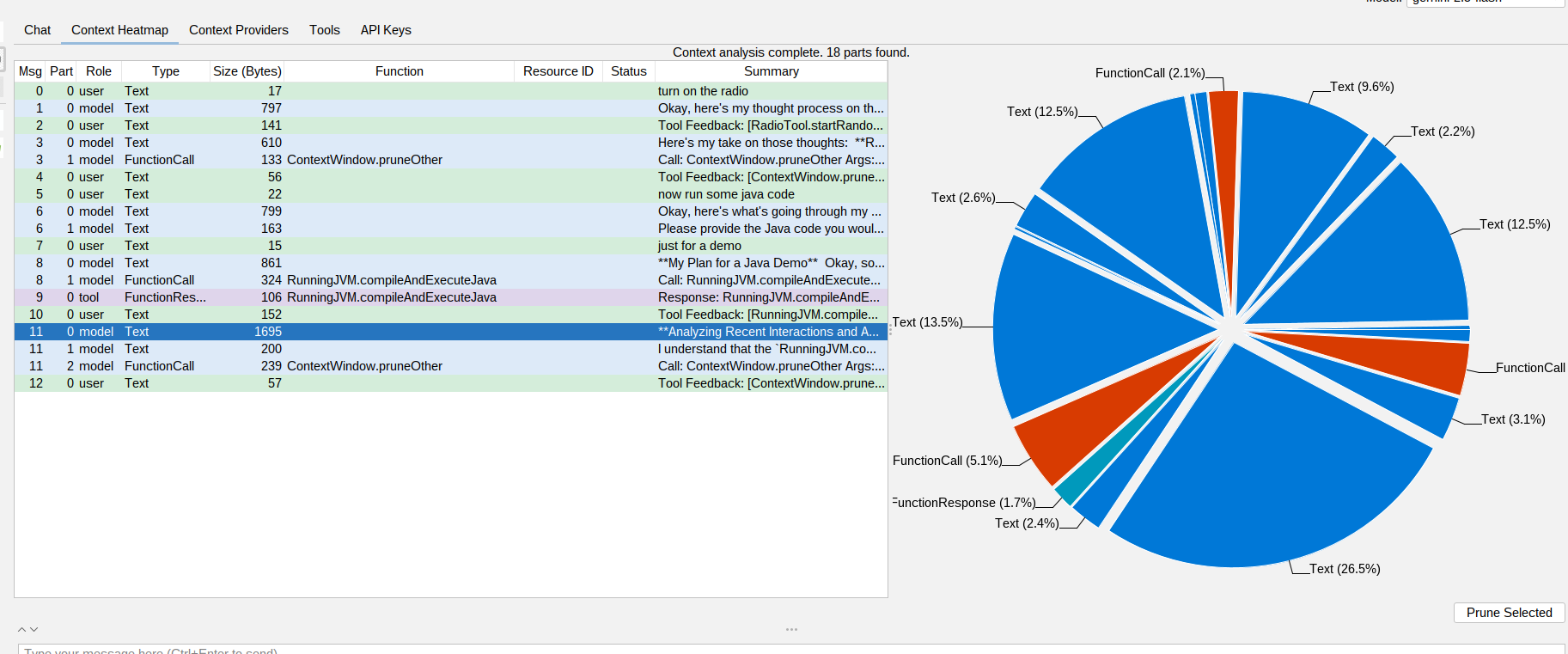Sort table by Size (Bytes) column header
The image size is (1568, 654).
pyautogui.click(x=247, y=71)
